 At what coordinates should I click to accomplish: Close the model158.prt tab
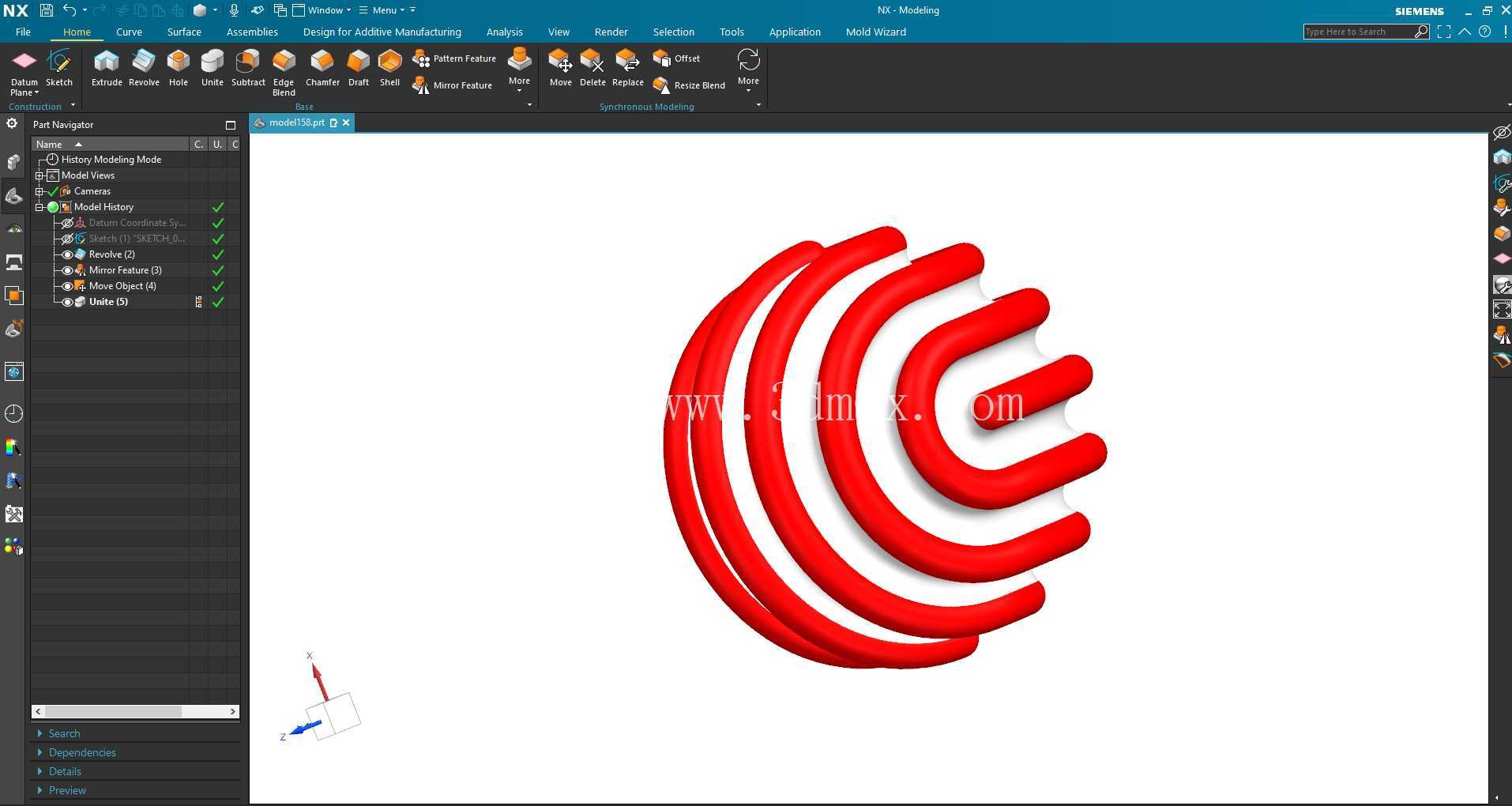click(x=346, y=122)
